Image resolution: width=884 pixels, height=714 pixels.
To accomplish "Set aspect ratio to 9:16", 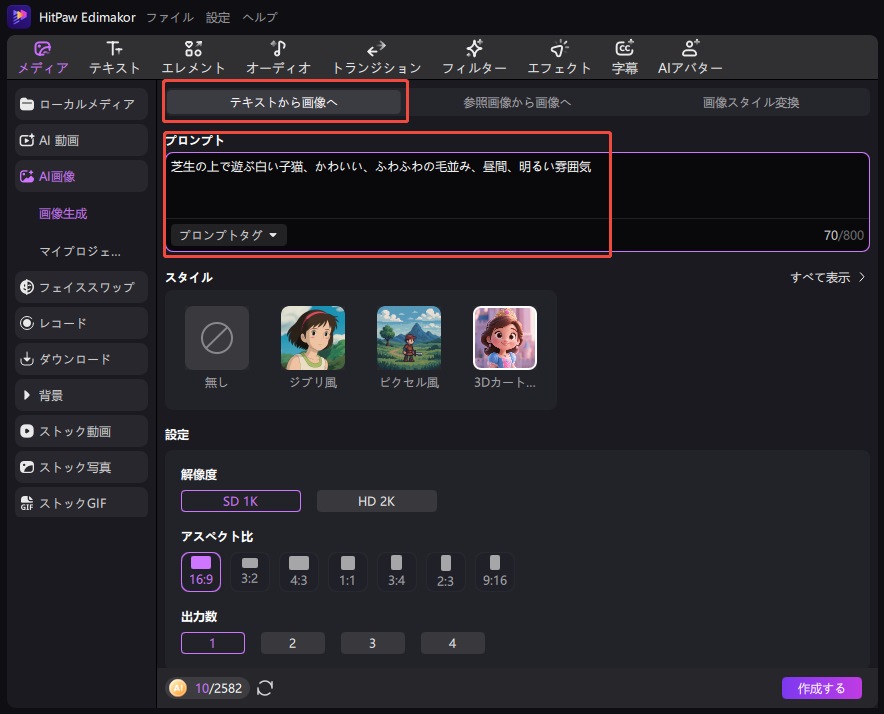I will click(x=494, y=572).
